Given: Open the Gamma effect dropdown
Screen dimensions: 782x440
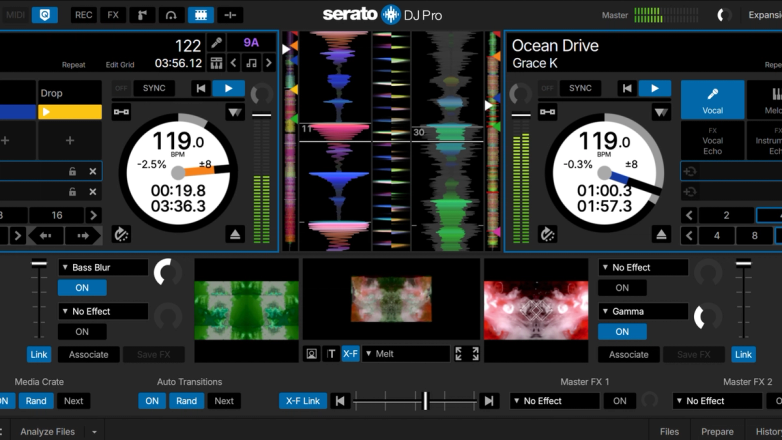Looking at the screenshot, I should pos(643,311).
